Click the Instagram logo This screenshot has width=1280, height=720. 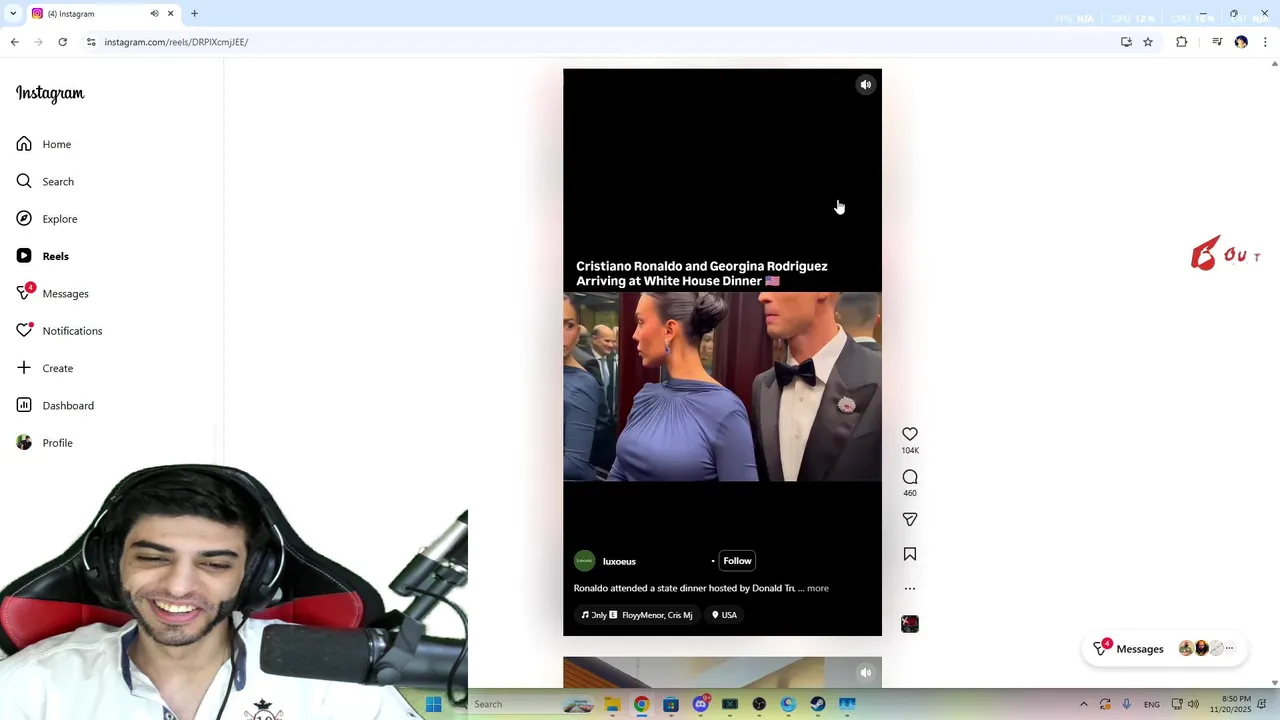[x=50, y=93]
